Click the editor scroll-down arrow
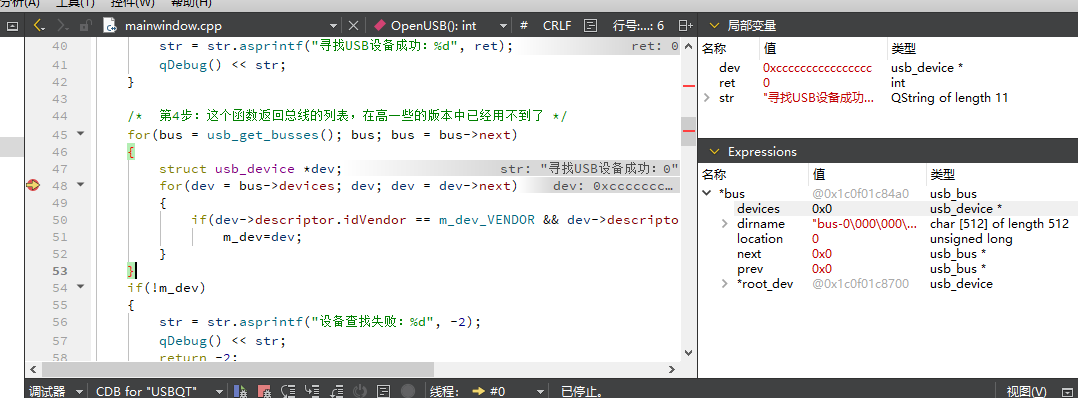The width and height of the screenshot is (1078, 398). tap(688, 353)
